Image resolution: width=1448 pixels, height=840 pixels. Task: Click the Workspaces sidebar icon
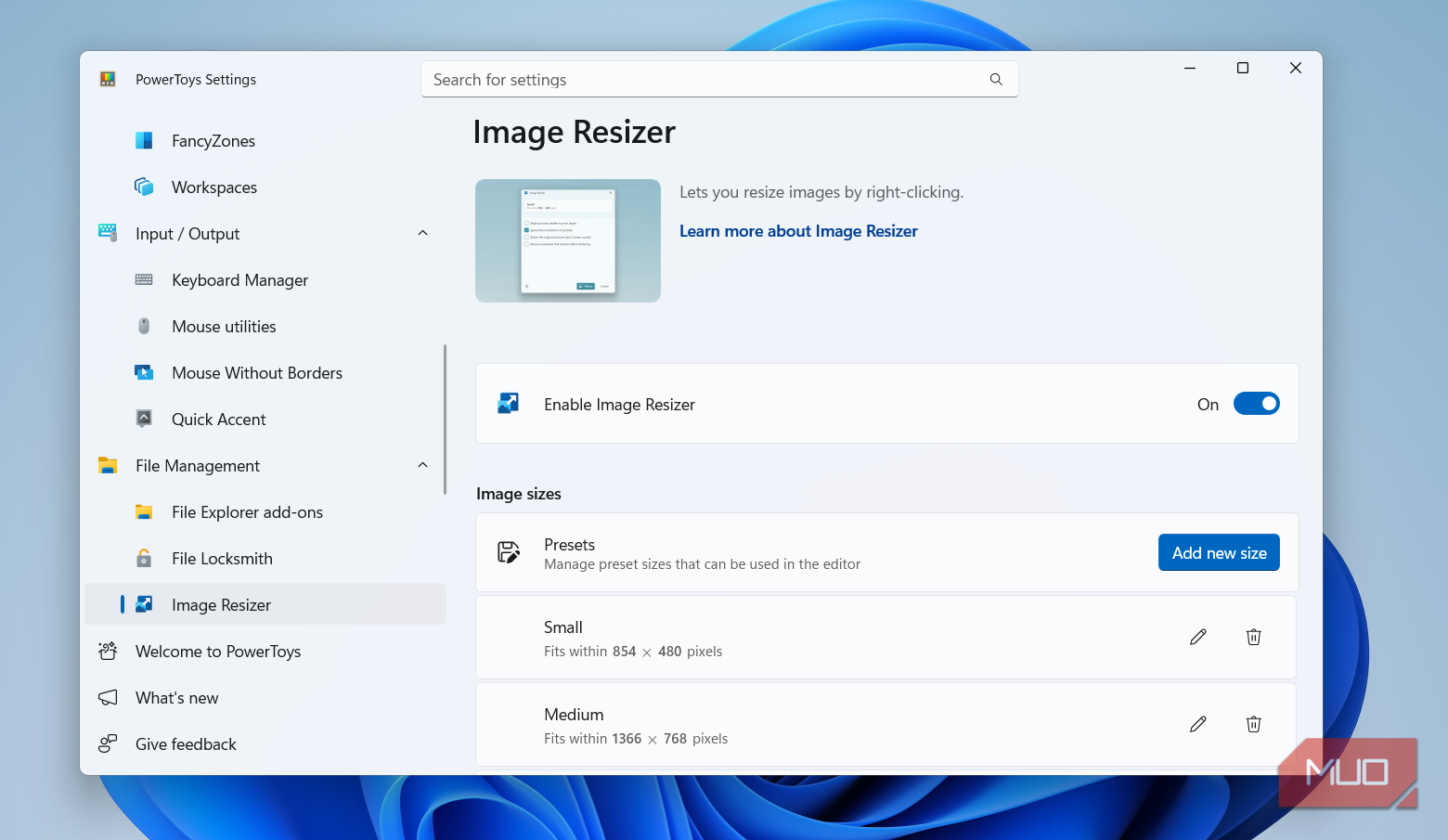144,187
